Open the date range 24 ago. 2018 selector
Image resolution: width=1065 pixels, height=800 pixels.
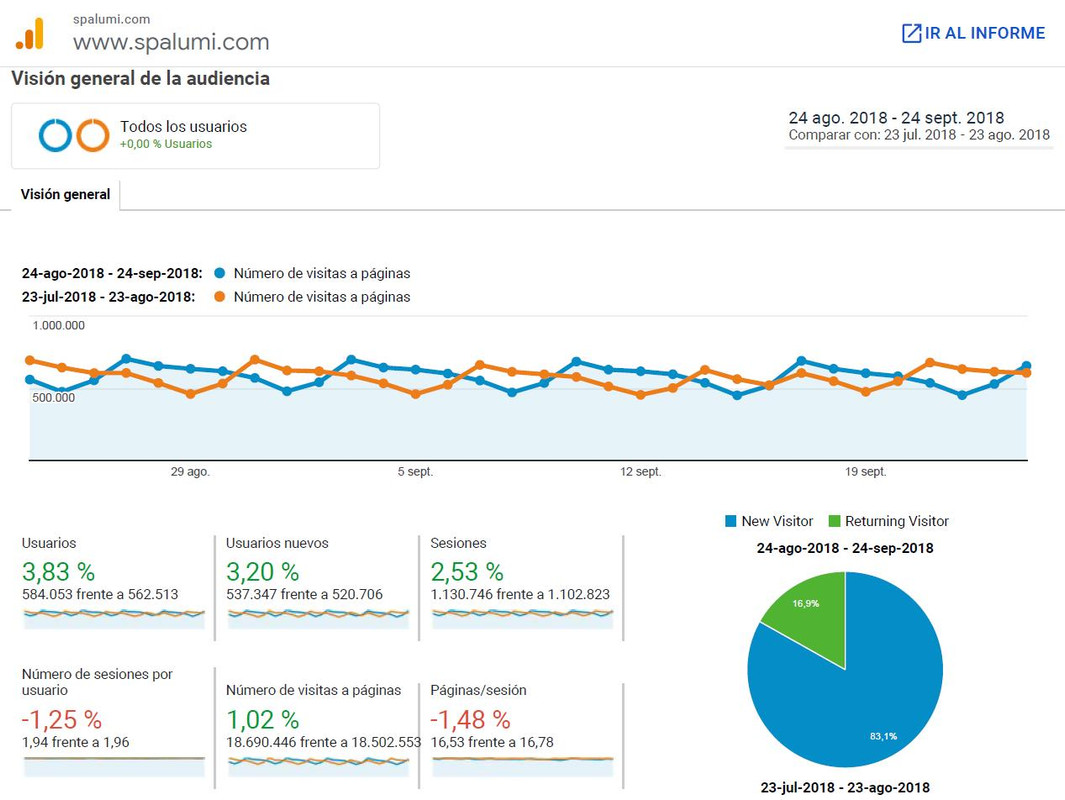click(x=896, y=117)
